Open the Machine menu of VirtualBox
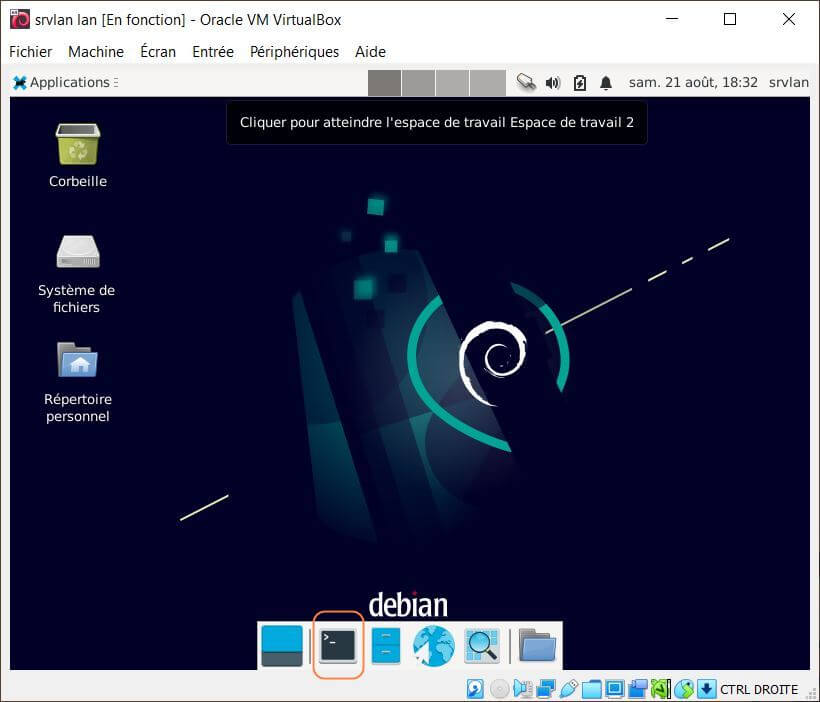820x702 pixels. coord(95,51)
